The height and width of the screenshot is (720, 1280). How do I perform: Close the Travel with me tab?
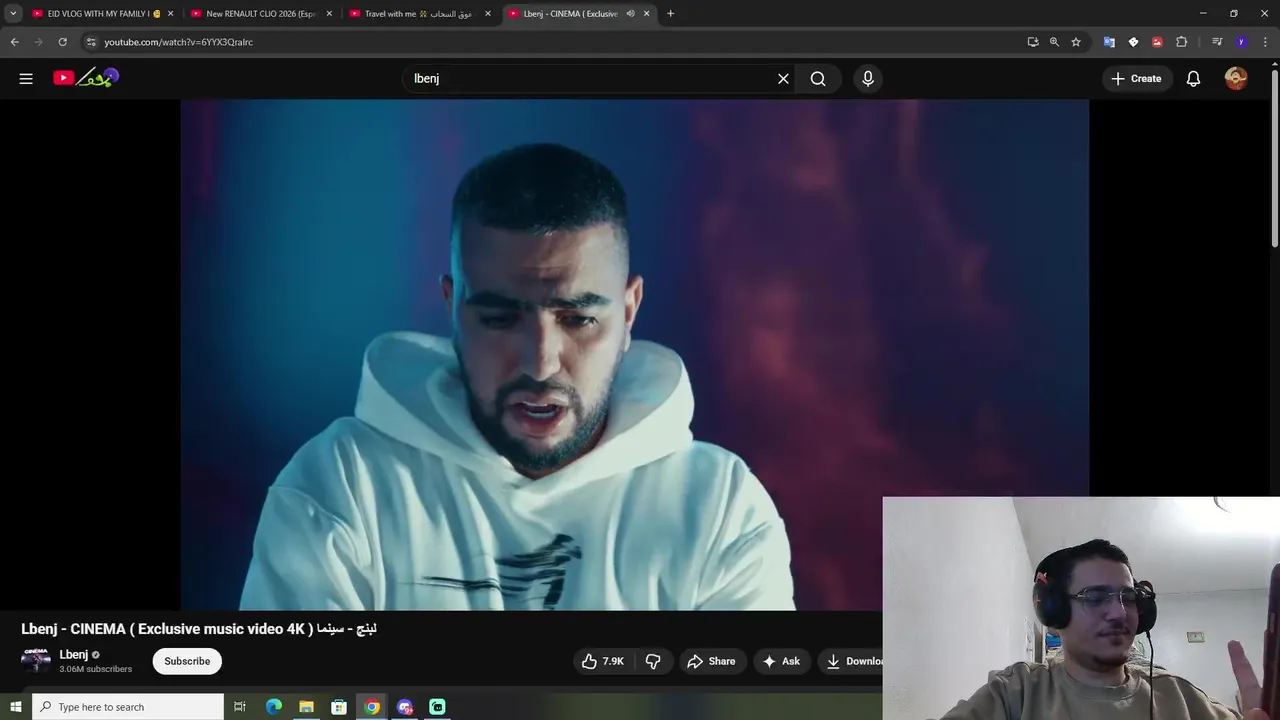pyautogui.click(x=488, y=14)
